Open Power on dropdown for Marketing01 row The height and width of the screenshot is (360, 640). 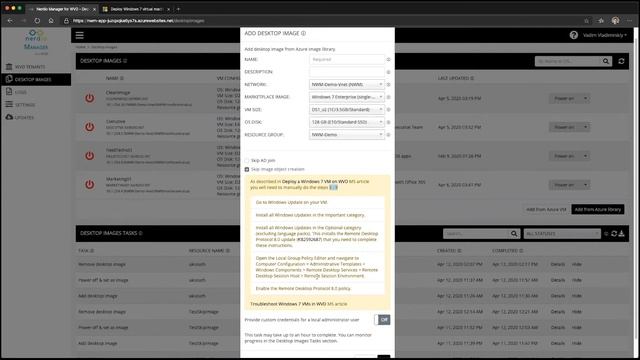(585, 185)
